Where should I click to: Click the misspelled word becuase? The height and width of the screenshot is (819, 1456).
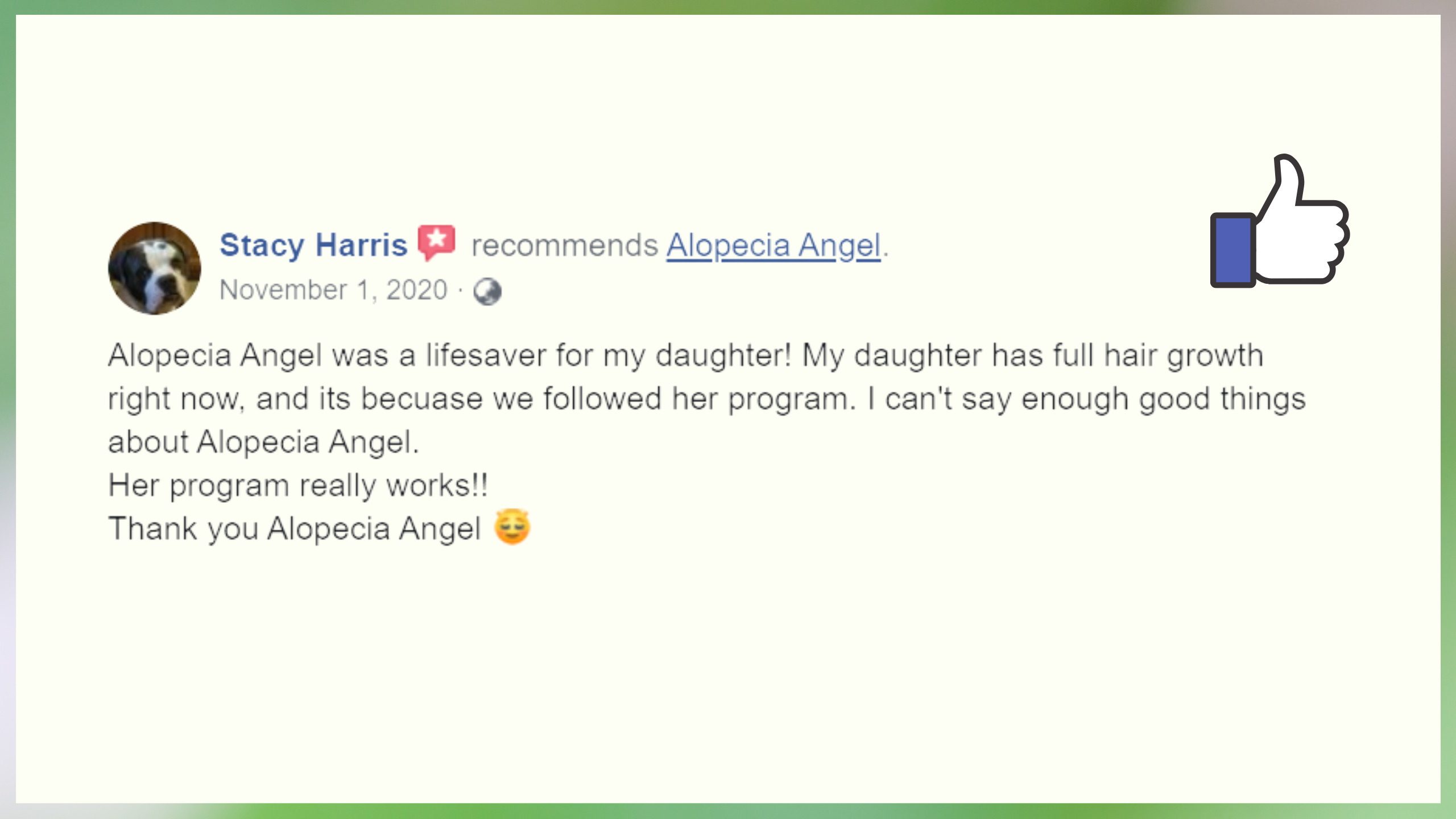point(422,398)
